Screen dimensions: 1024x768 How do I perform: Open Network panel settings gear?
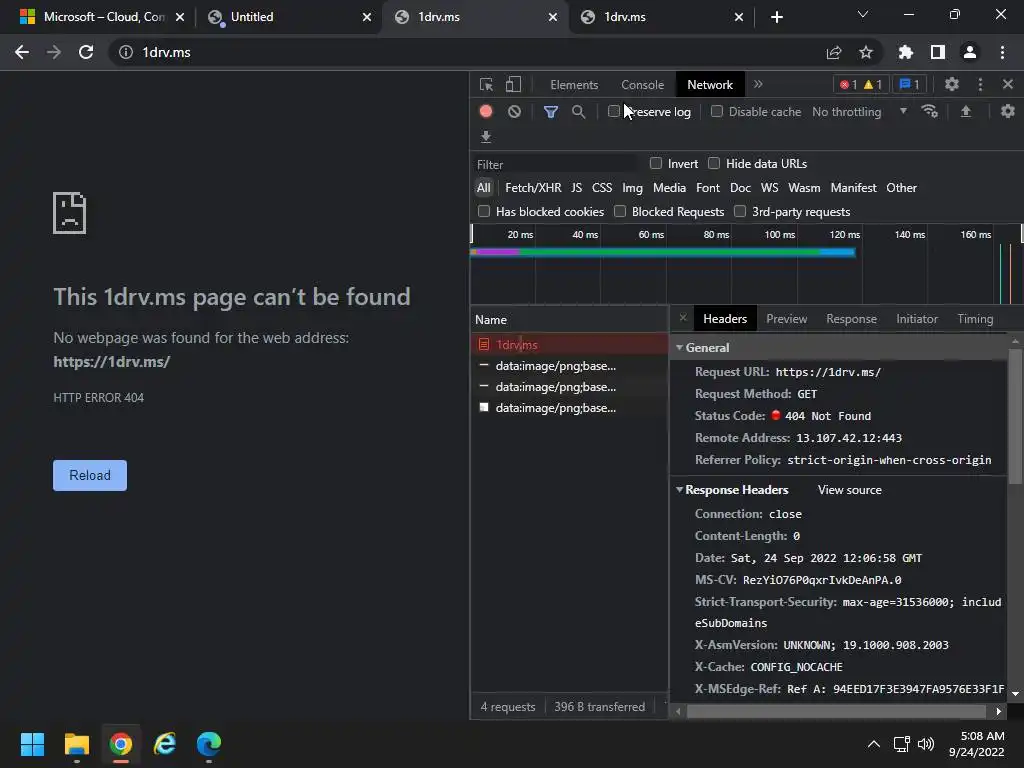tap(1008, 112)
